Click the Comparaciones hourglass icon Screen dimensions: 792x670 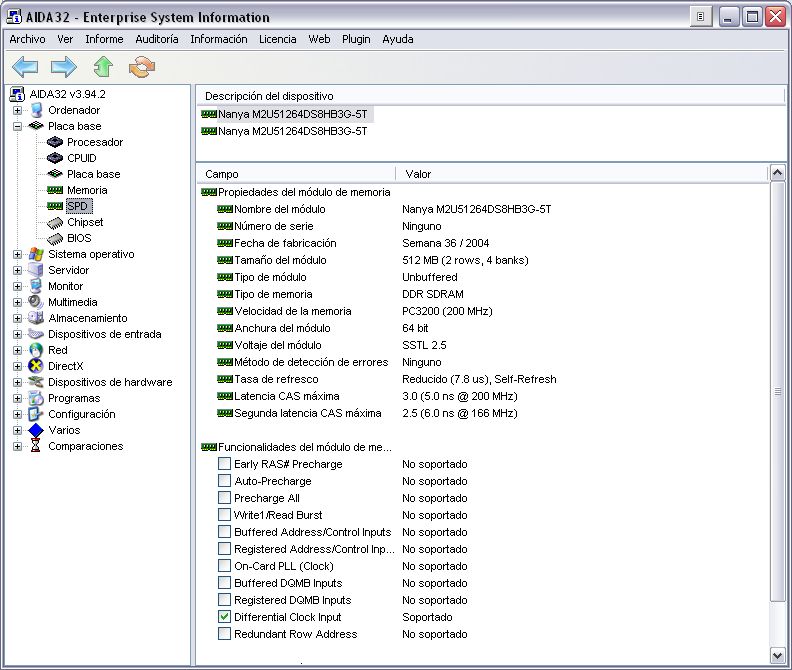pyautogui.click(x=36, y=446)
